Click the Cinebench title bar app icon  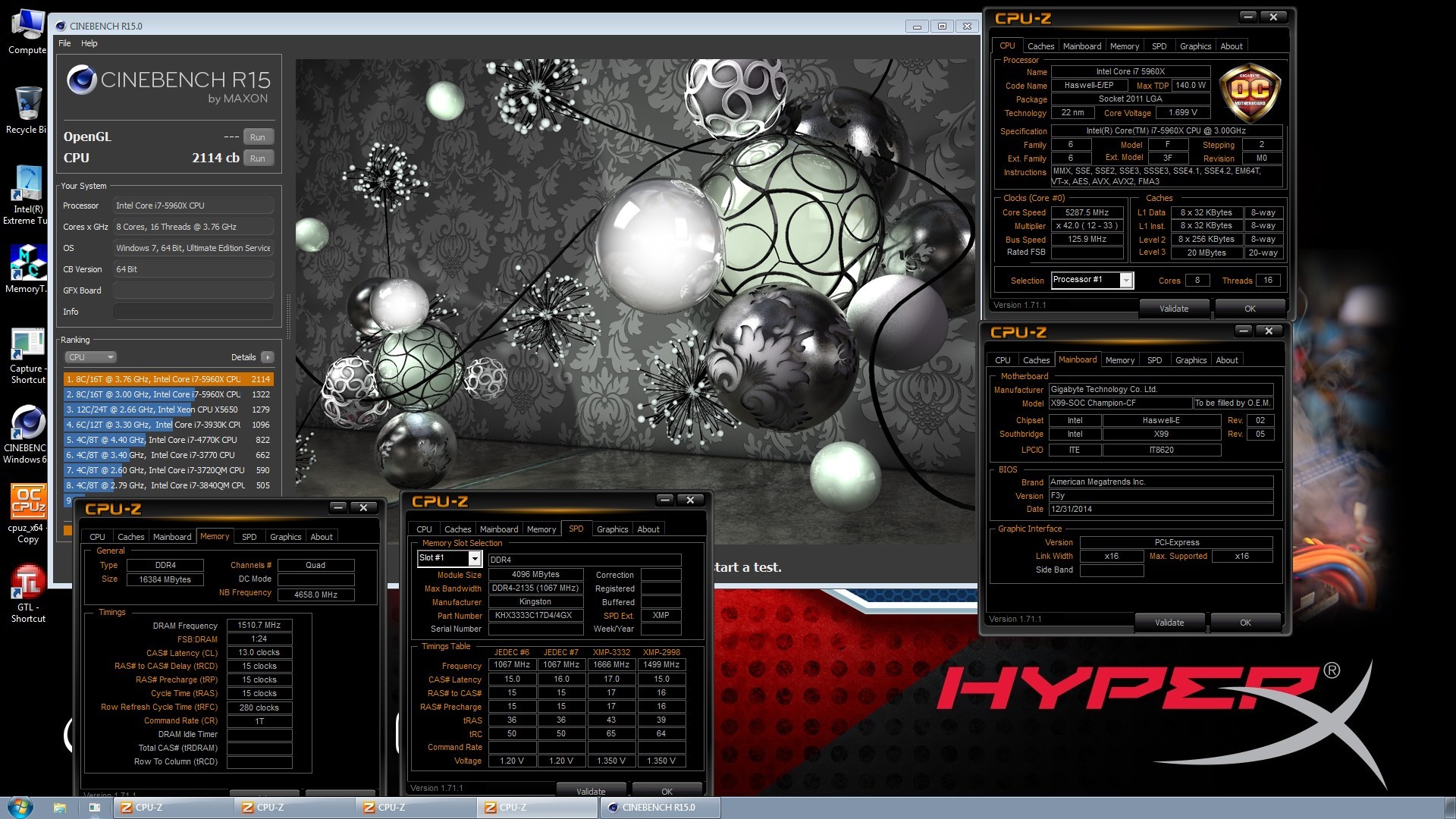[61, 26]
